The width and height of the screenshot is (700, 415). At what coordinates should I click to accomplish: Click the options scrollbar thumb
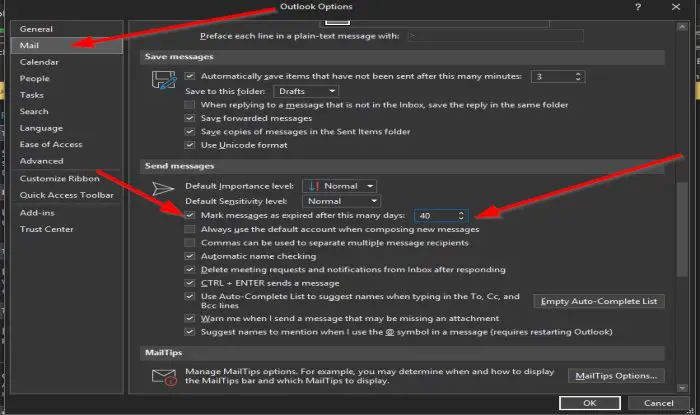click(x=682, y=229)
